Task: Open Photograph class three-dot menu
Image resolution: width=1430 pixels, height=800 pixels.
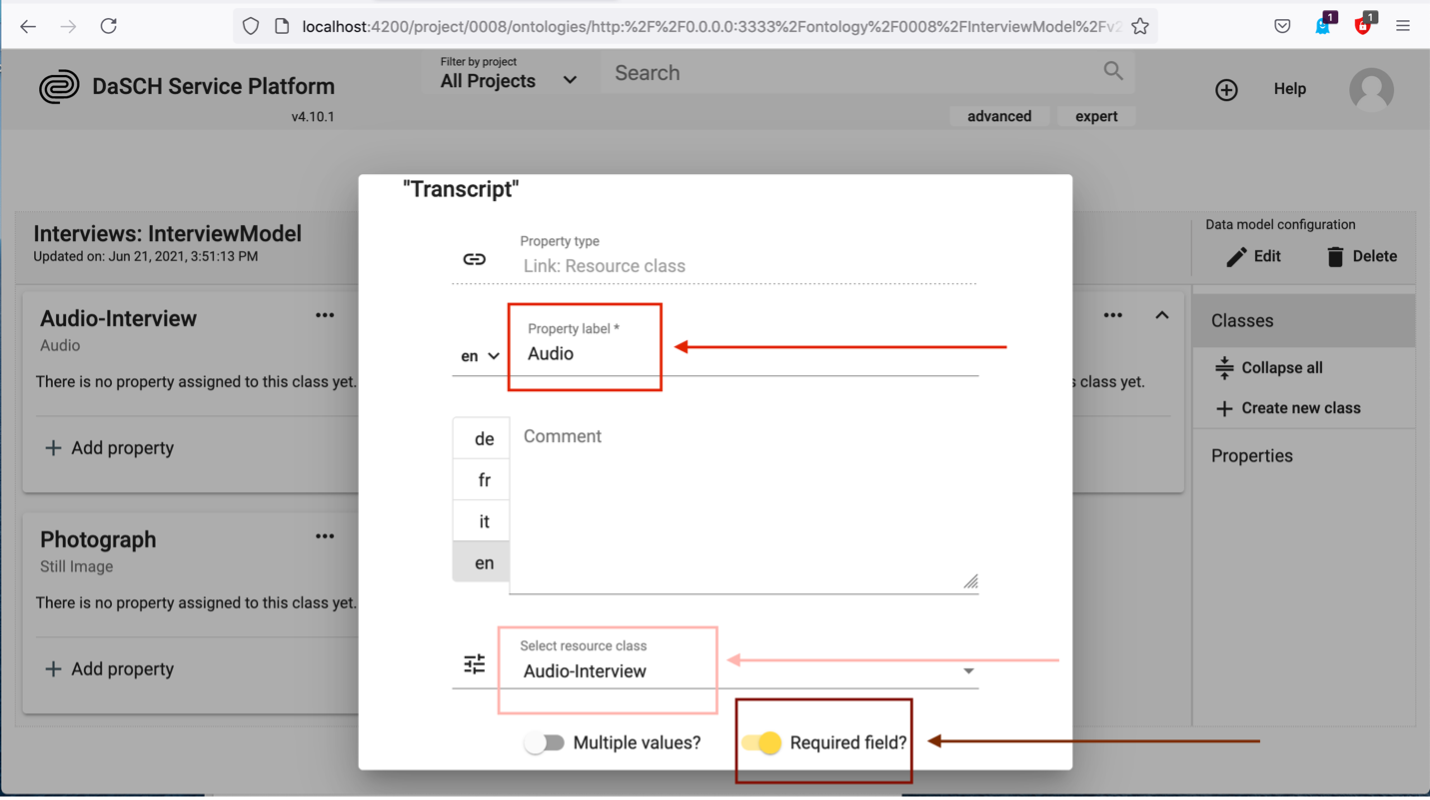Action: (325, 537)
